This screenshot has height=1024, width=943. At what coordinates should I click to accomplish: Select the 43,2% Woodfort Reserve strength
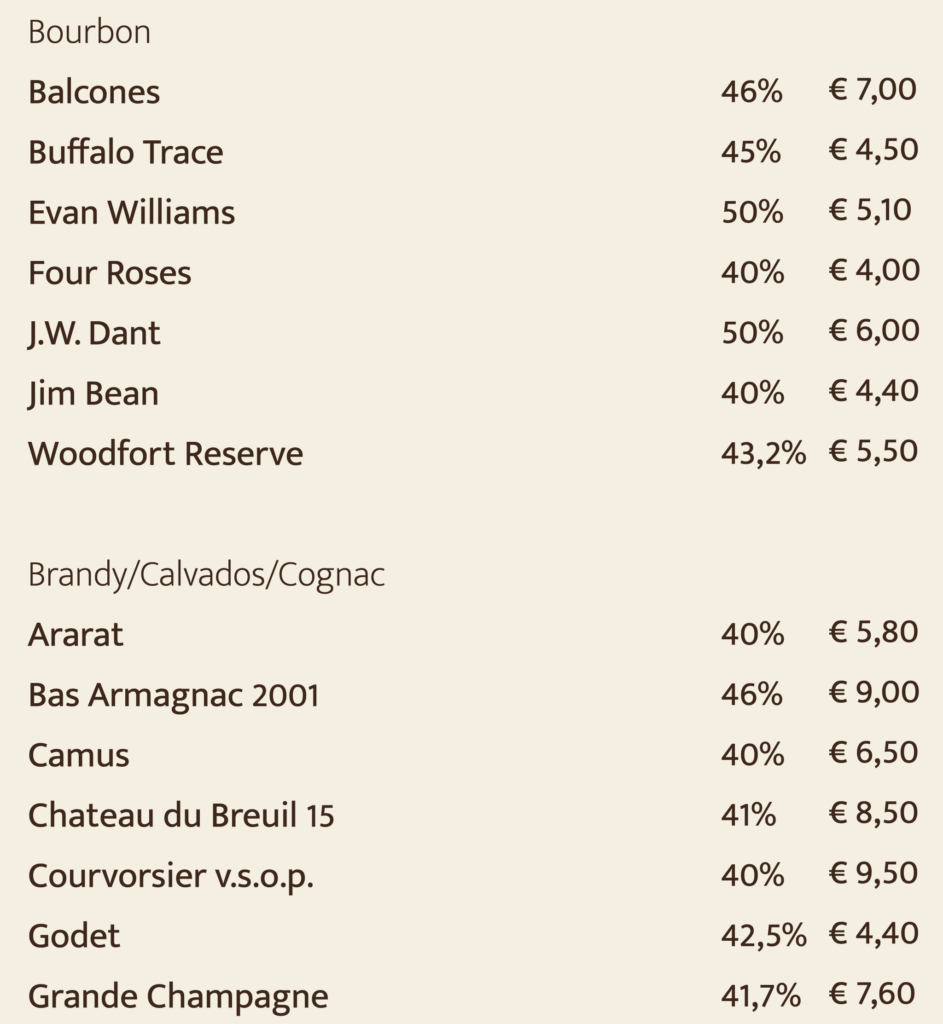click(x=763, y=453)
